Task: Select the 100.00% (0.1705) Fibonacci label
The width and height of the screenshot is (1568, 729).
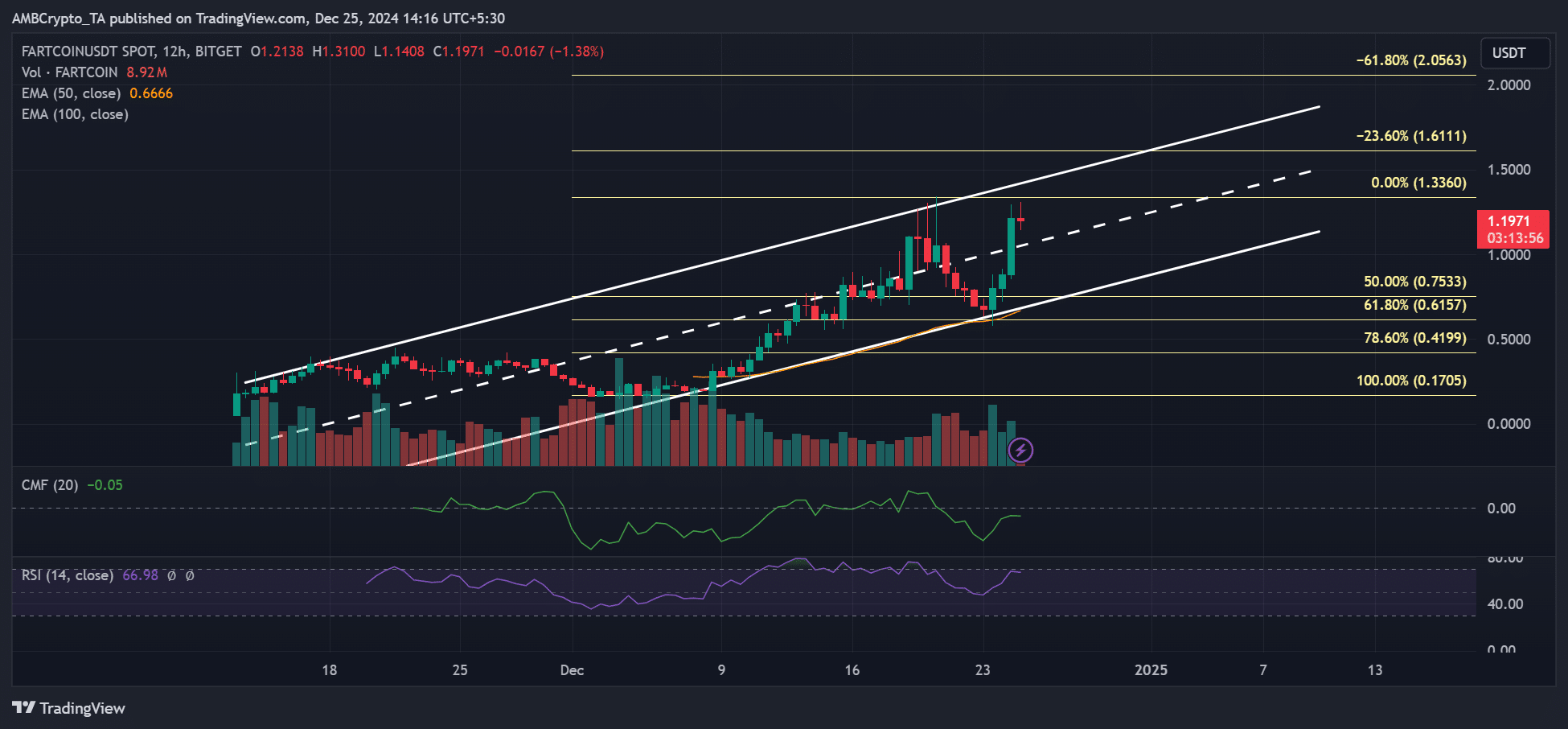Action: pos(1411,381)
